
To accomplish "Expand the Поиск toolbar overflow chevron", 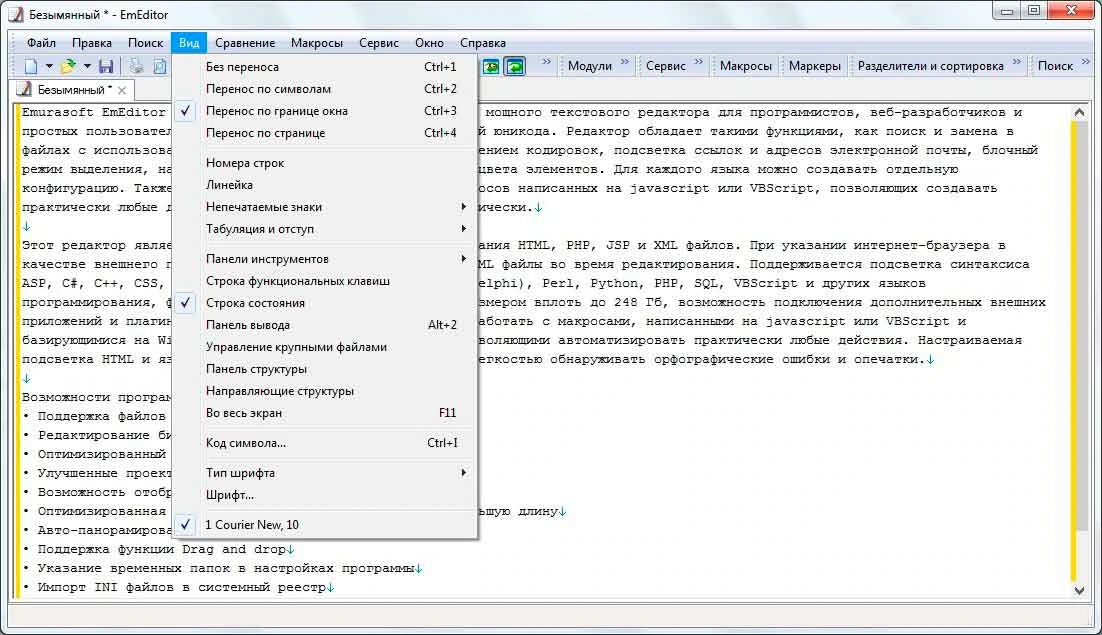I will point(1086,62).
